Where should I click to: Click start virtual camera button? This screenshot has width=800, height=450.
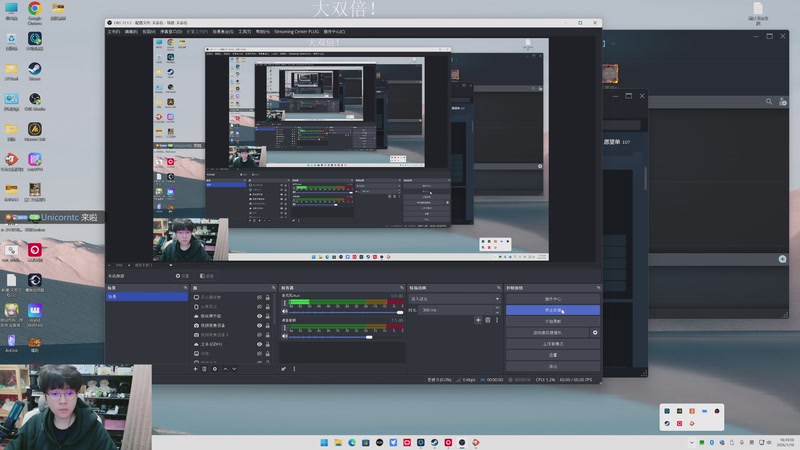(x=547, y=333)
